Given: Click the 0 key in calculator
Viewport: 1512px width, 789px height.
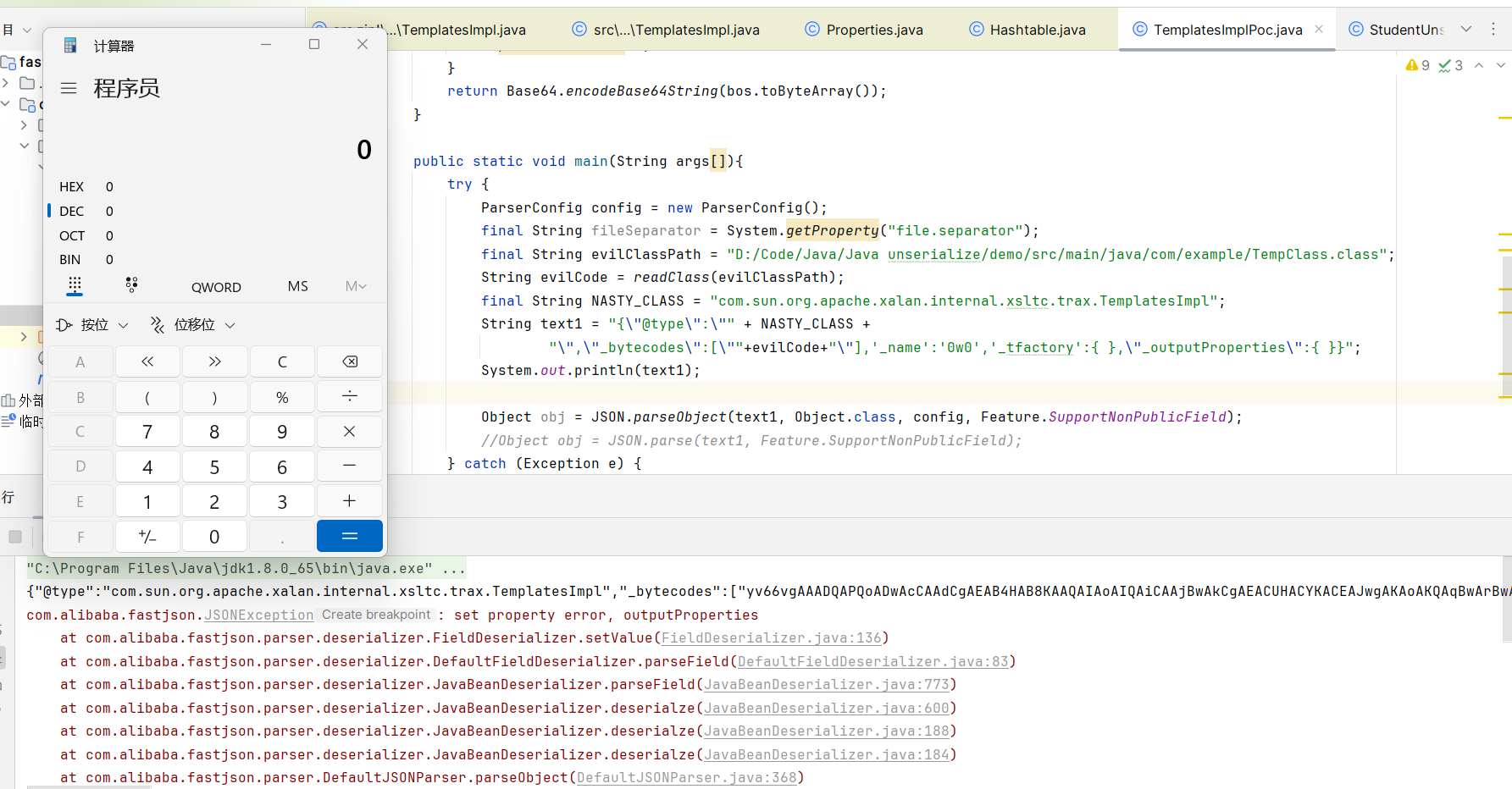Looking at the screenshot, I should pos(214,536).
